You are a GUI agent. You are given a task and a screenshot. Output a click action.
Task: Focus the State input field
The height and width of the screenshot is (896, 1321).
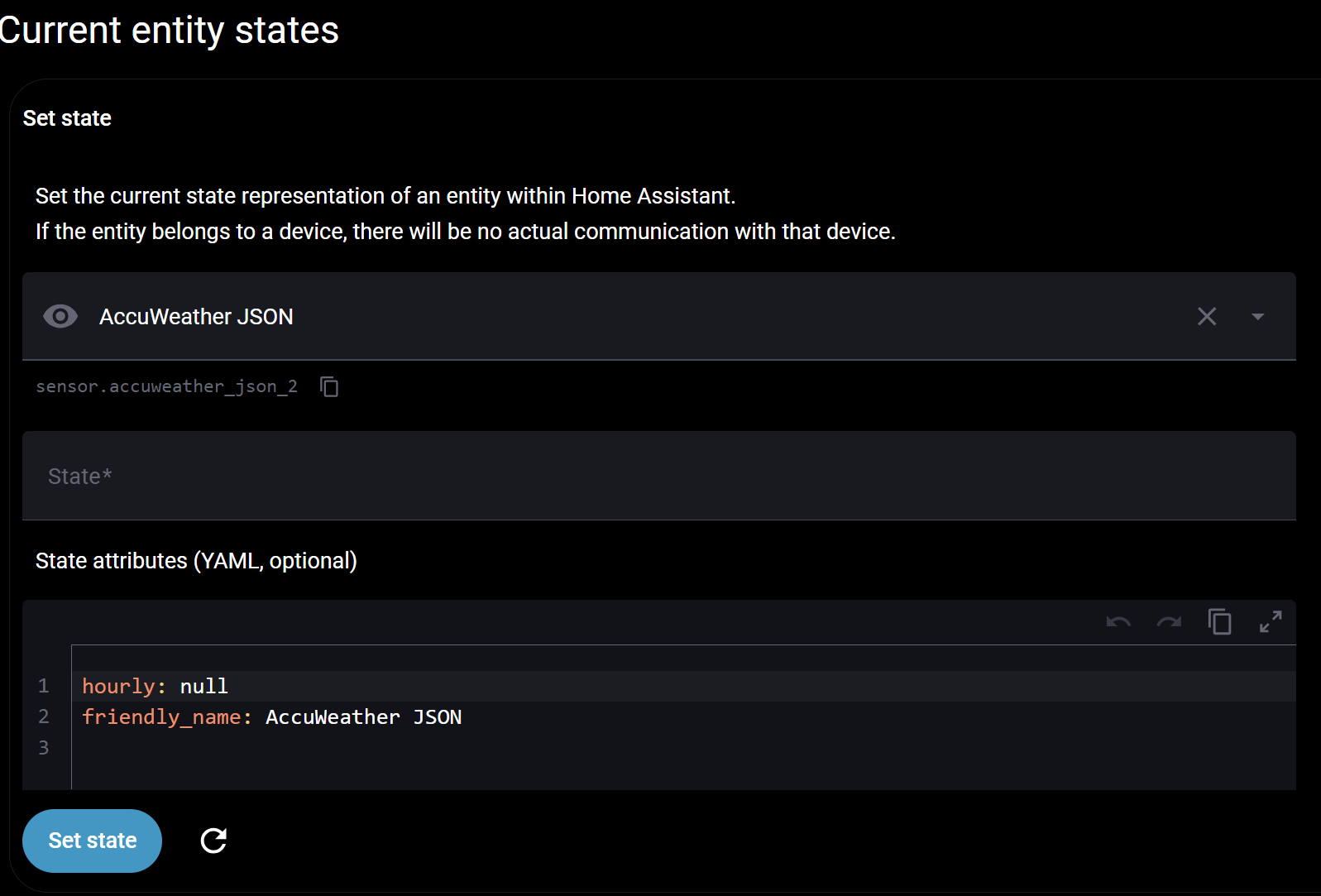tap(658, 476)
